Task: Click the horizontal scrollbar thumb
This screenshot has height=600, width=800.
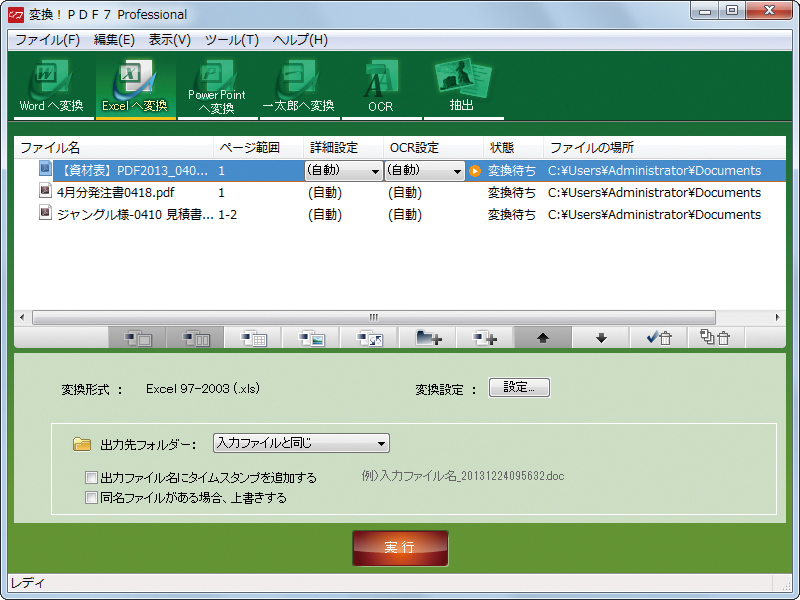Action: tap(374, 317)
